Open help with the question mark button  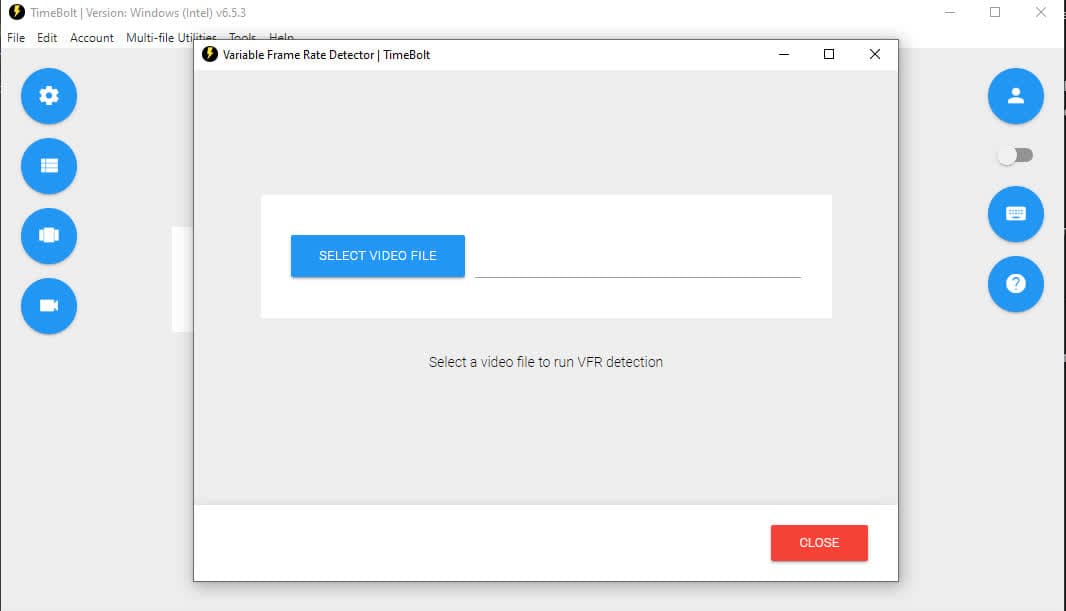[1015, 284]
